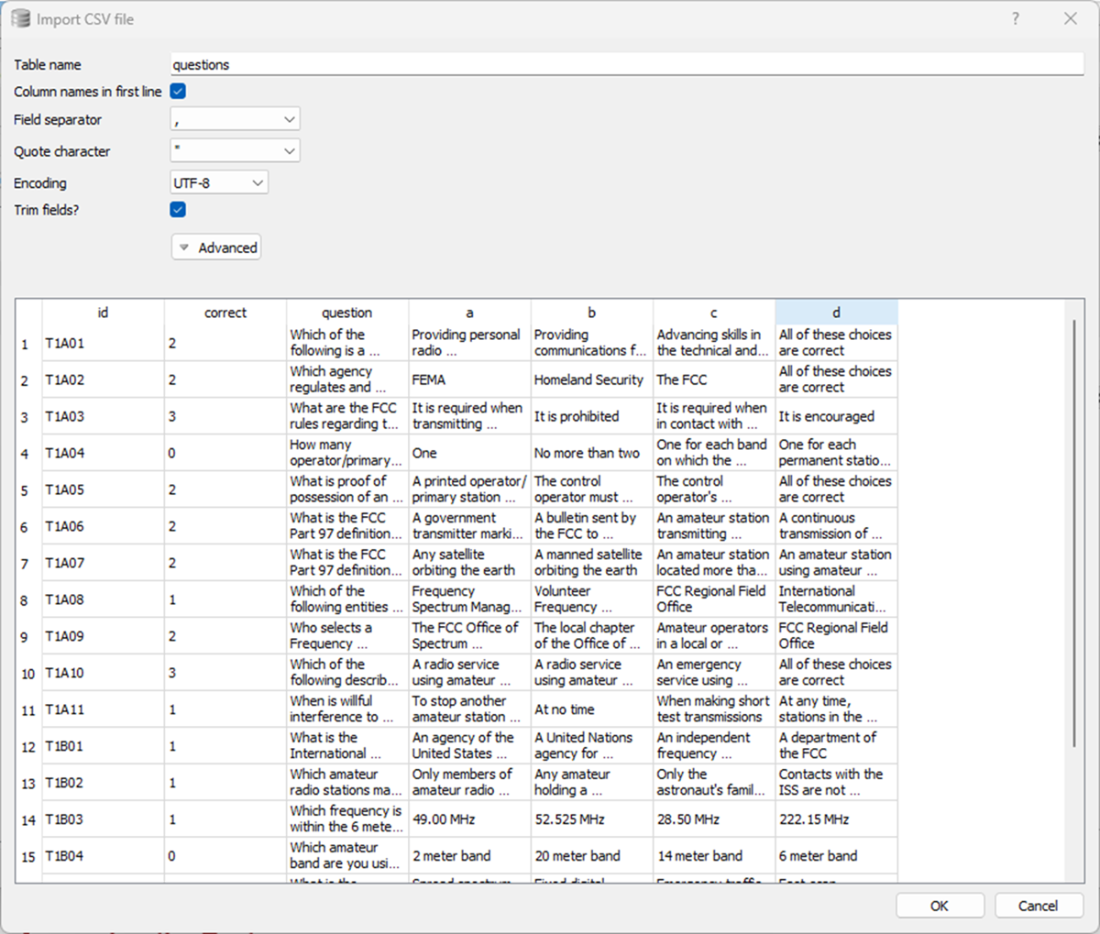
Task: Select the 'a' column header
Action: tap(469, 313)
